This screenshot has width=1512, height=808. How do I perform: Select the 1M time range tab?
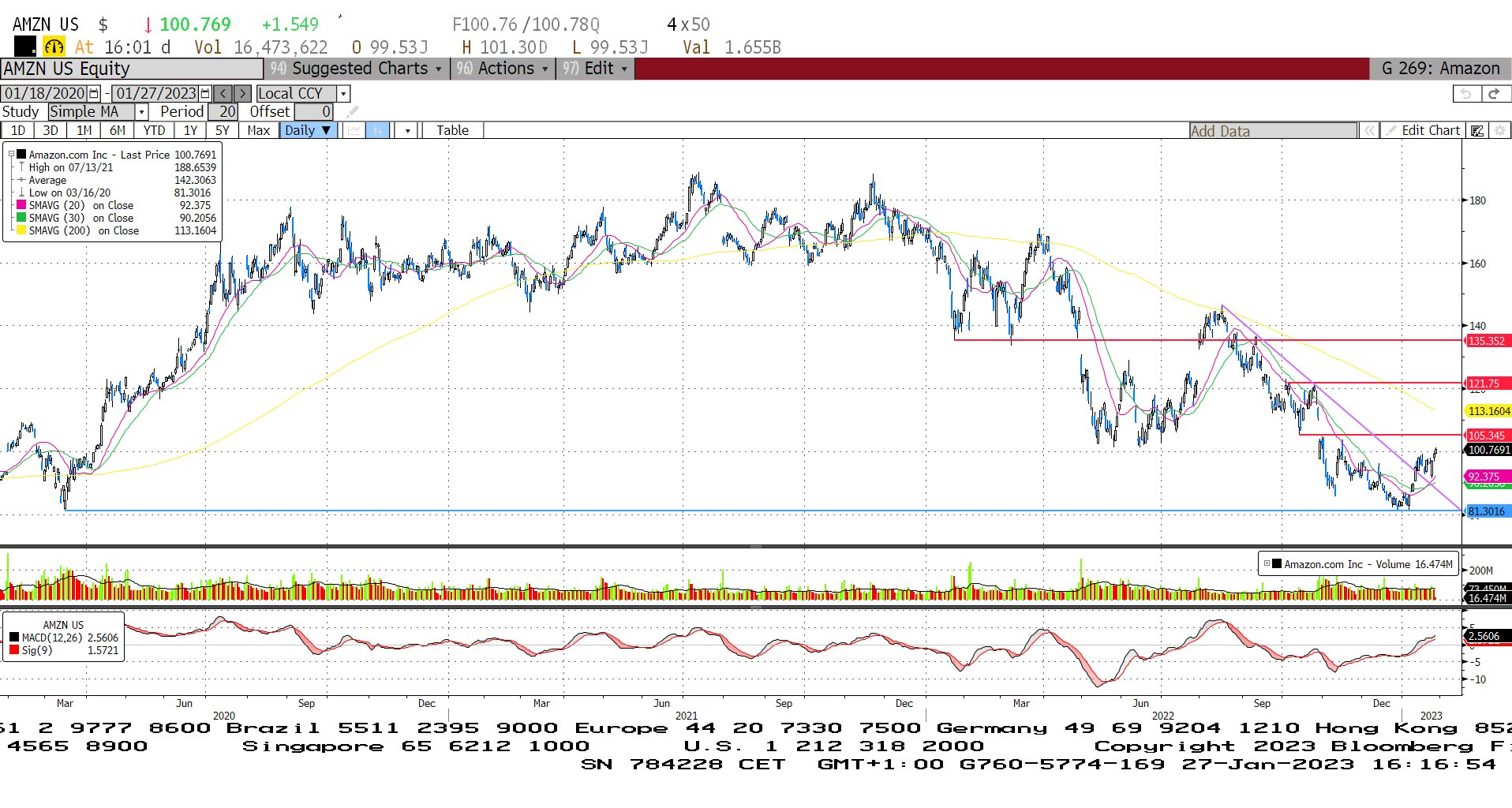[84, 130]
